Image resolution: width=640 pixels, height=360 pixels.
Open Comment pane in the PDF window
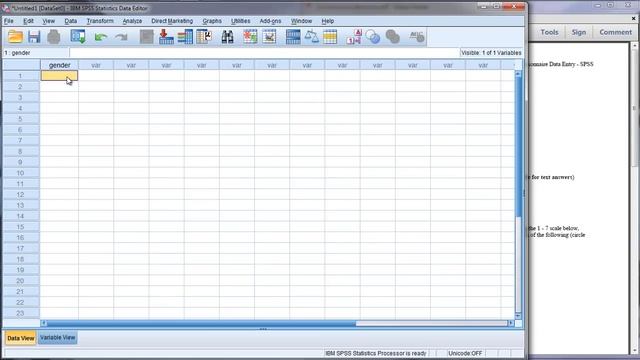point(615,32)
